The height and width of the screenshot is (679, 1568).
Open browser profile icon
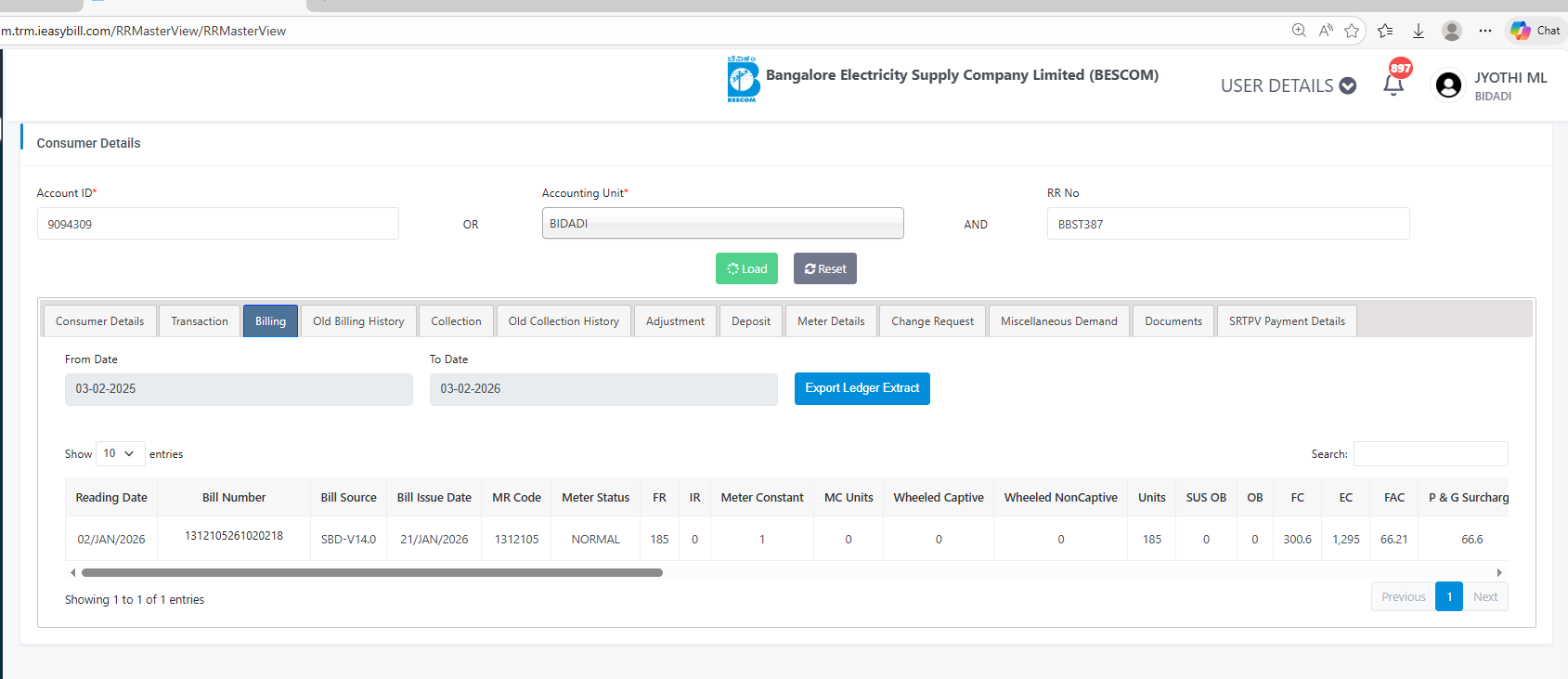1452,31
